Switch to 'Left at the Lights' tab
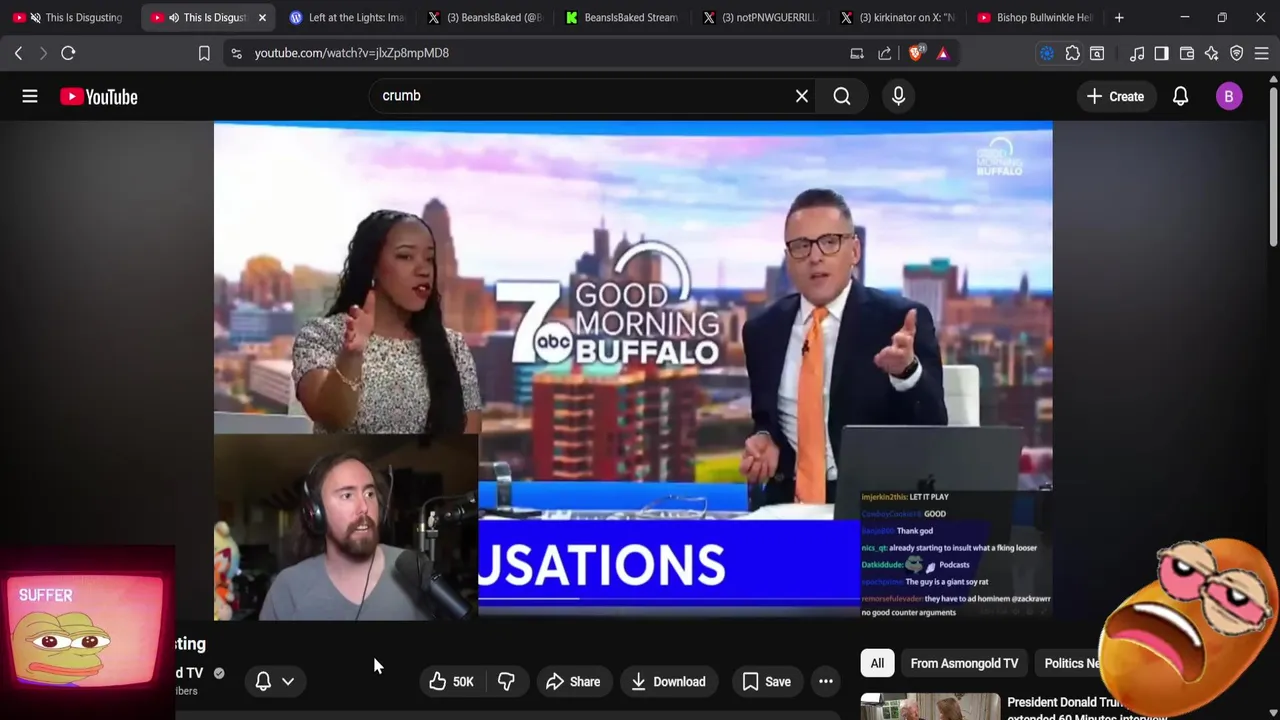The image size is (1280, 720). (x=346, y=17)
